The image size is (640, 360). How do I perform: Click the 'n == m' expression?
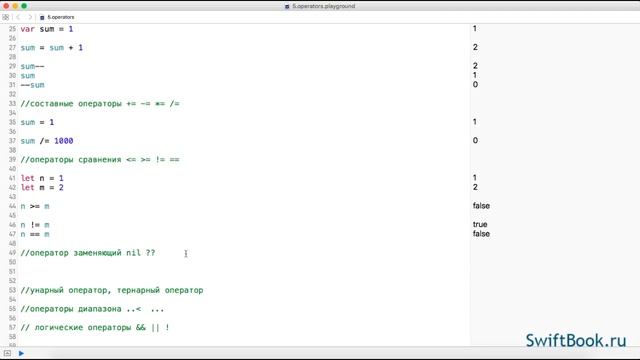(35, 234)
